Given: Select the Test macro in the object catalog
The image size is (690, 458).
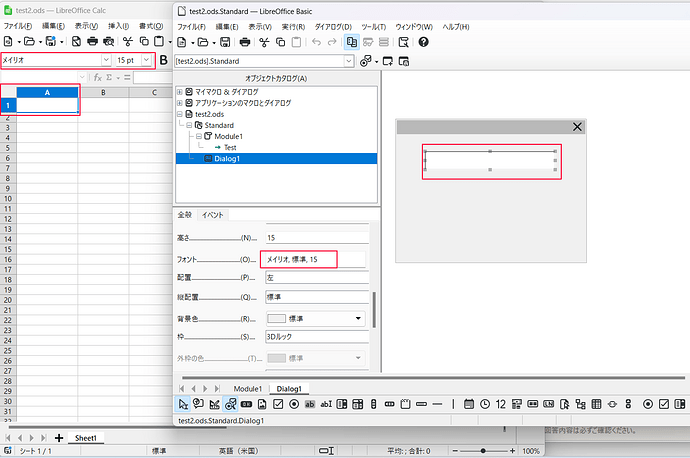Looking at the screenshot, I should [x=230, y=147].
